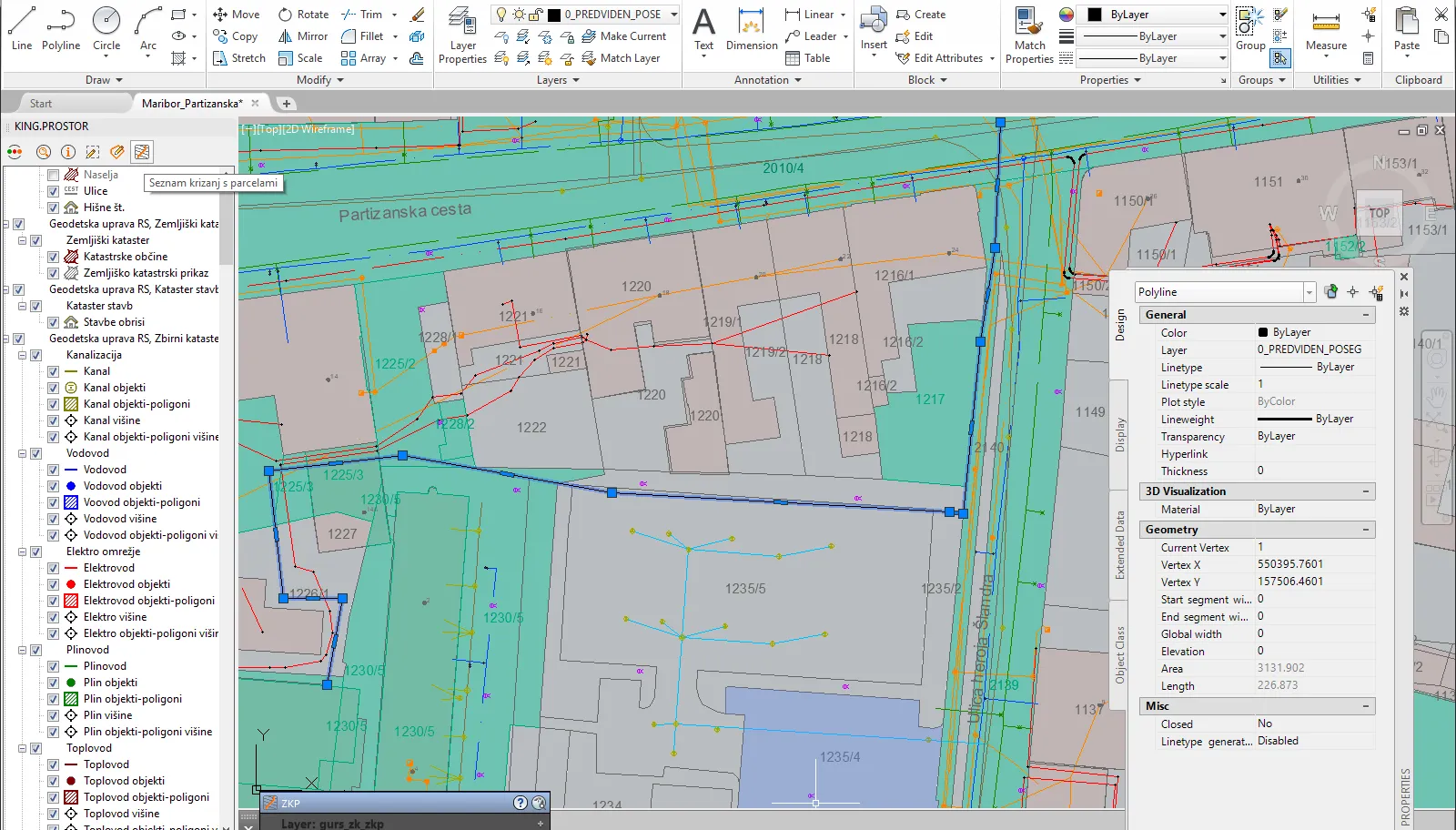Click the parcel intersections list icon

[x=141, y=152]
